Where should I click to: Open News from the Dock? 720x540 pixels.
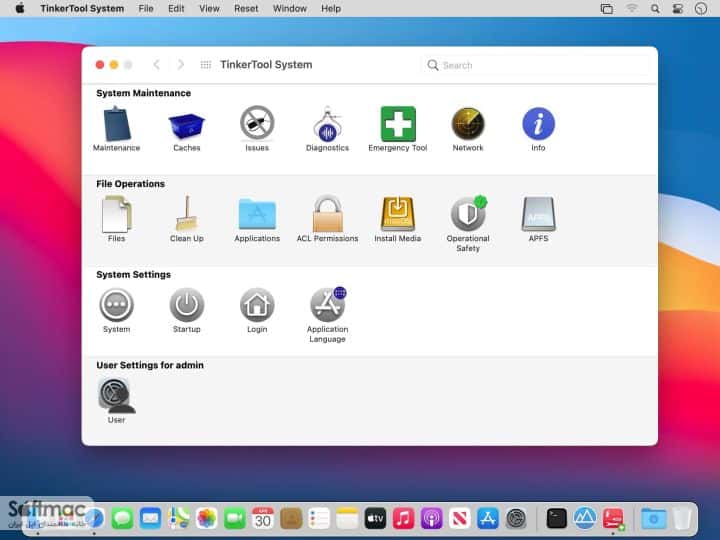[x=460, y=519]
